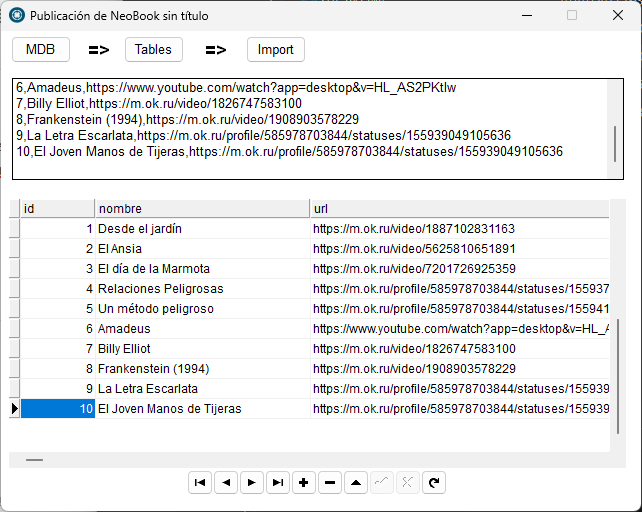642x512 pixels.
Task: Click highlighted id cell 10
Action: pos(58,409)
